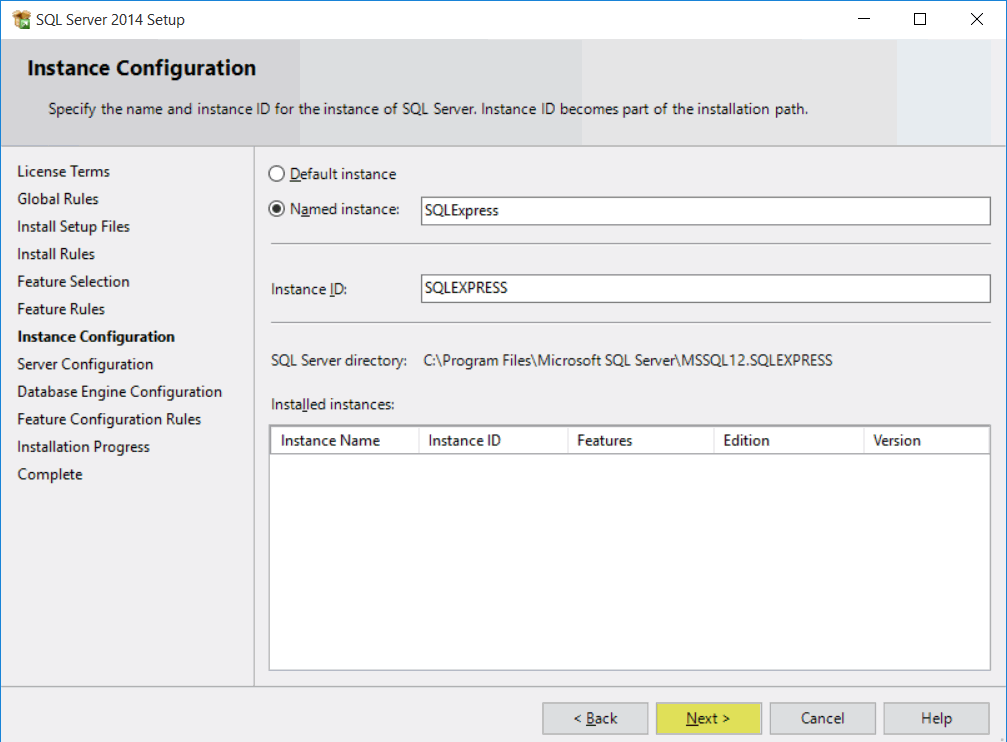Close the SQL Server 2014 Setup window
The height and width of the screenshot is (742, 1007).
tap(977, 19)
